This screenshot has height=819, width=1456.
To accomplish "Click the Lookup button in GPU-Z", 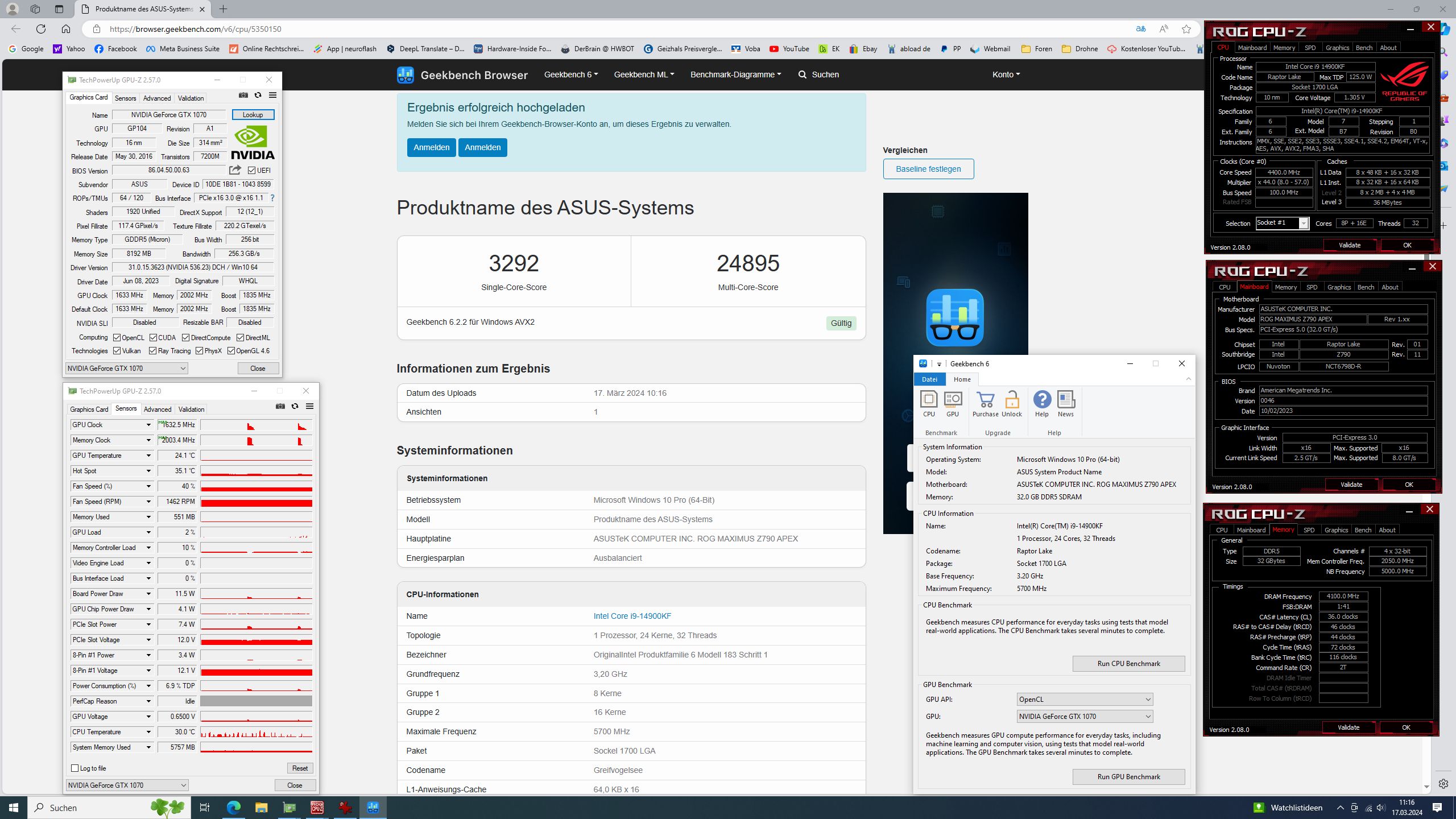I will click(x=253, y=115).
